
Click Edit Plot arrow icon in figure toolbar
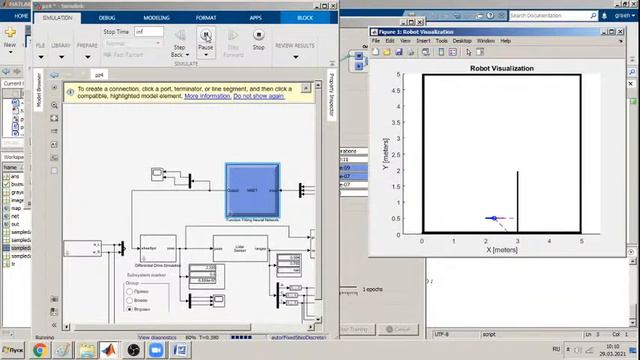click(469, 52)
